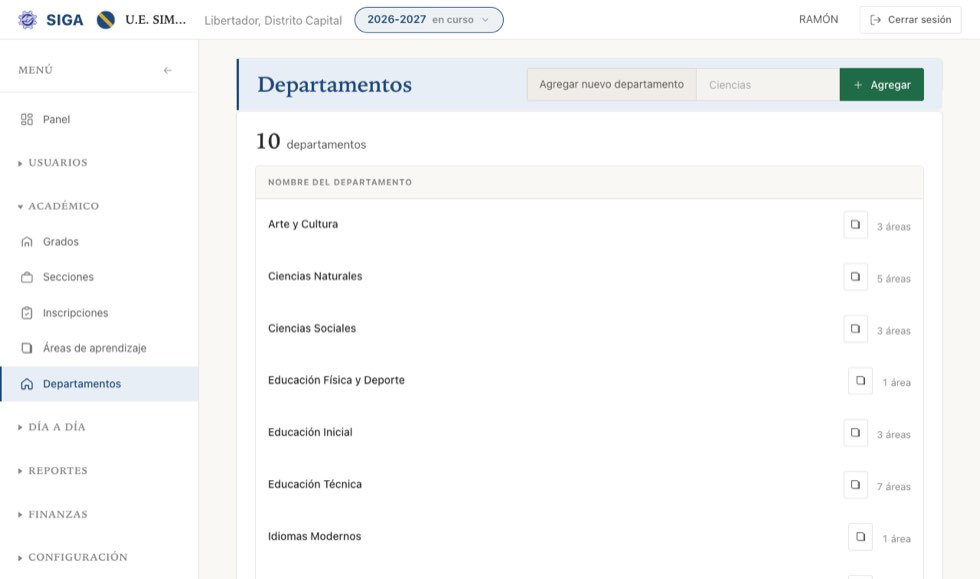Click the SIGA logo emblem

point(28,20)
